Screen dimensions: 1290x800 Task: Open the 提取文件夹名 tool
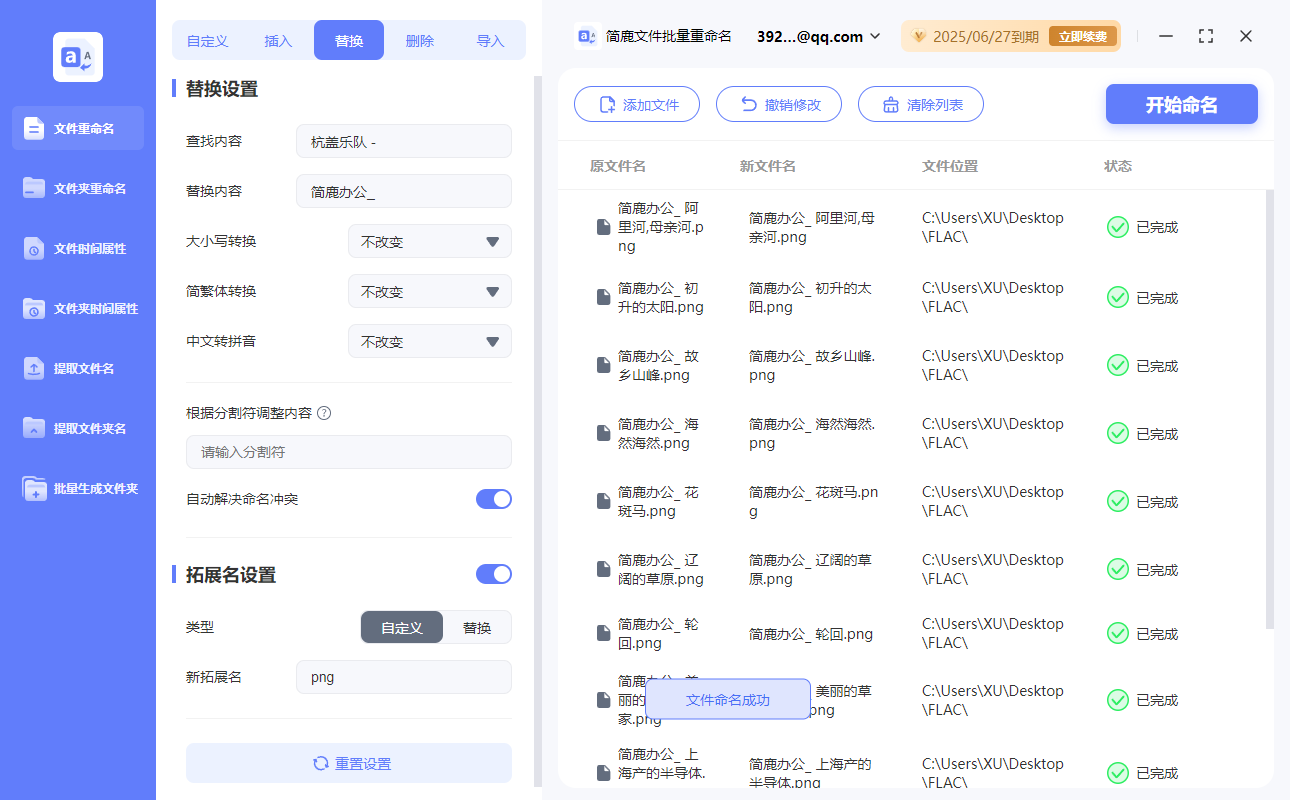77,428
